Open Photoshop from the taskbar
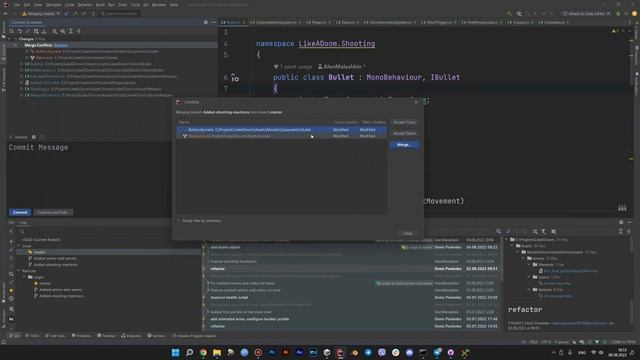 272,353
